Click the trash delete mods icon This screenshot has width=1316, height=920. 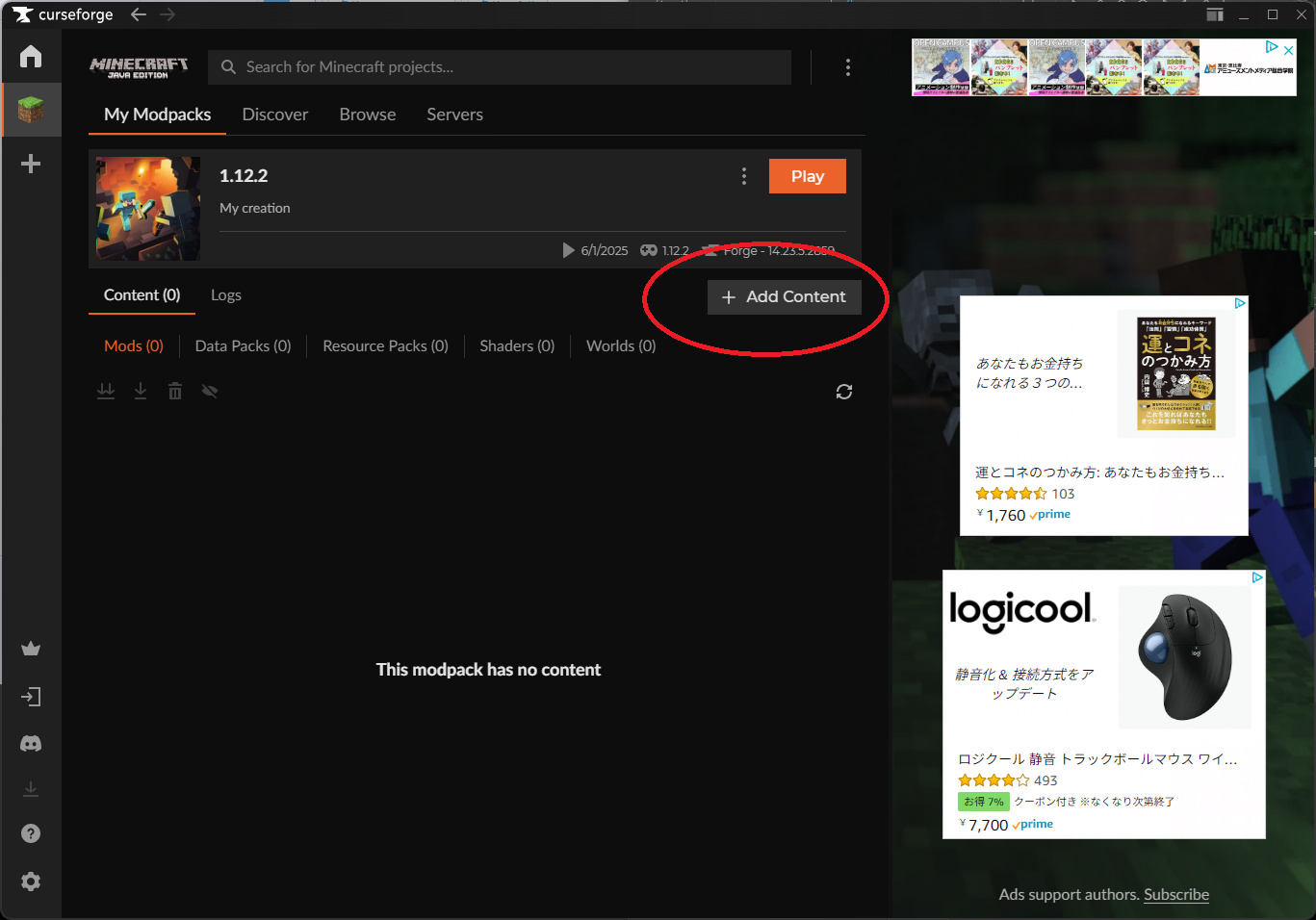(175, 391)
